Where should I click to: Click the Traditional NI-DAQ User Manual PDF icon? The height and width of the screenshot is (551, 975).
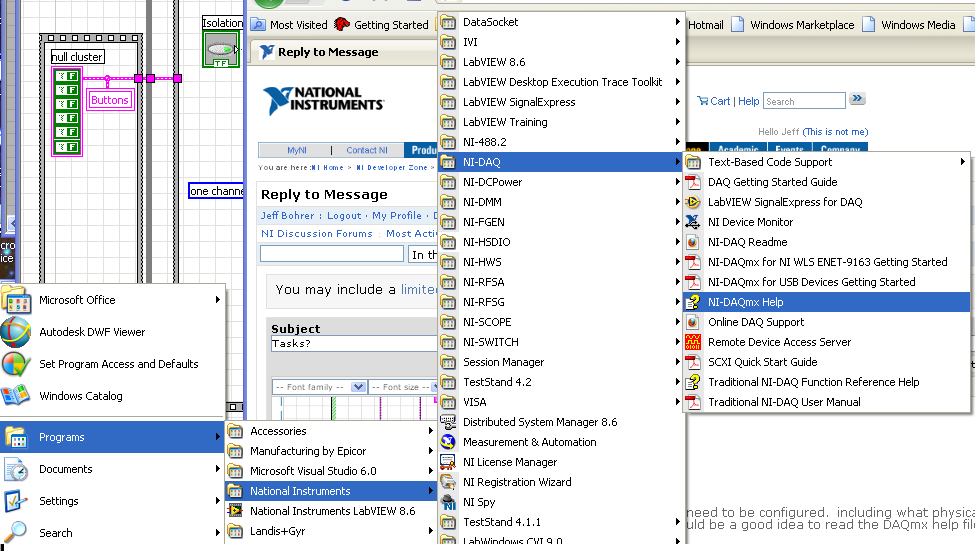(x=693, y=402)
